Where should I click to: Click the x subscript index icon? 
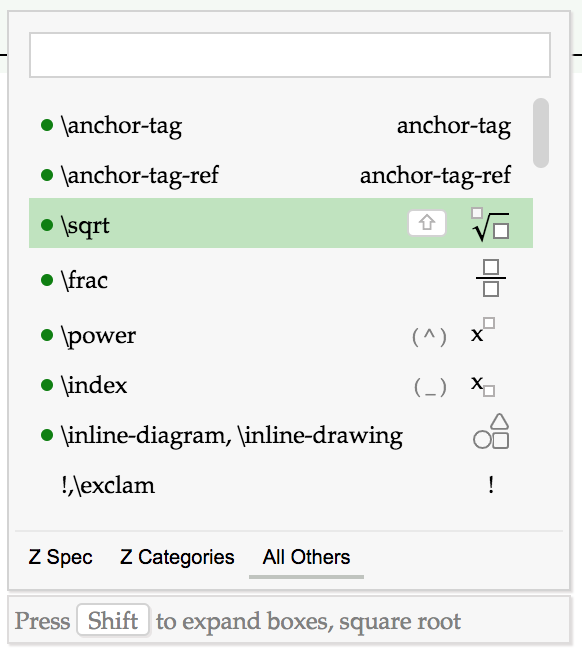483,386
